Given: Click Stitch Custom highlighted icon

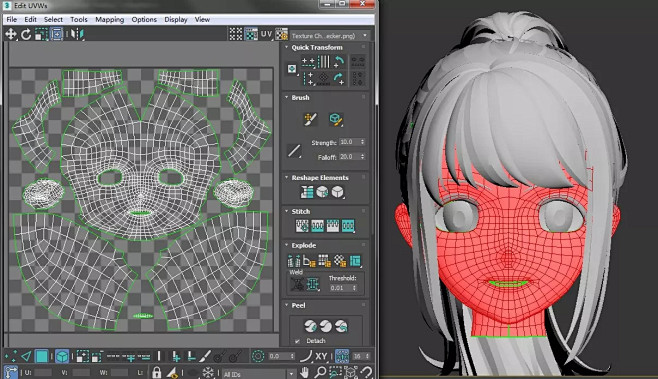Looking at the screenshot, I should click(x=348, y=226).
